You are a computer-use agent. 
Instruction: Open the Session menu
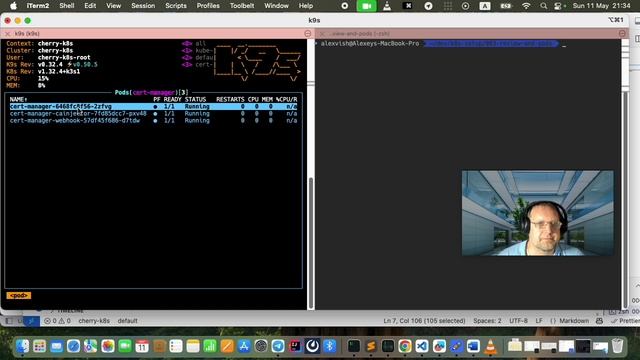point(143,6)
